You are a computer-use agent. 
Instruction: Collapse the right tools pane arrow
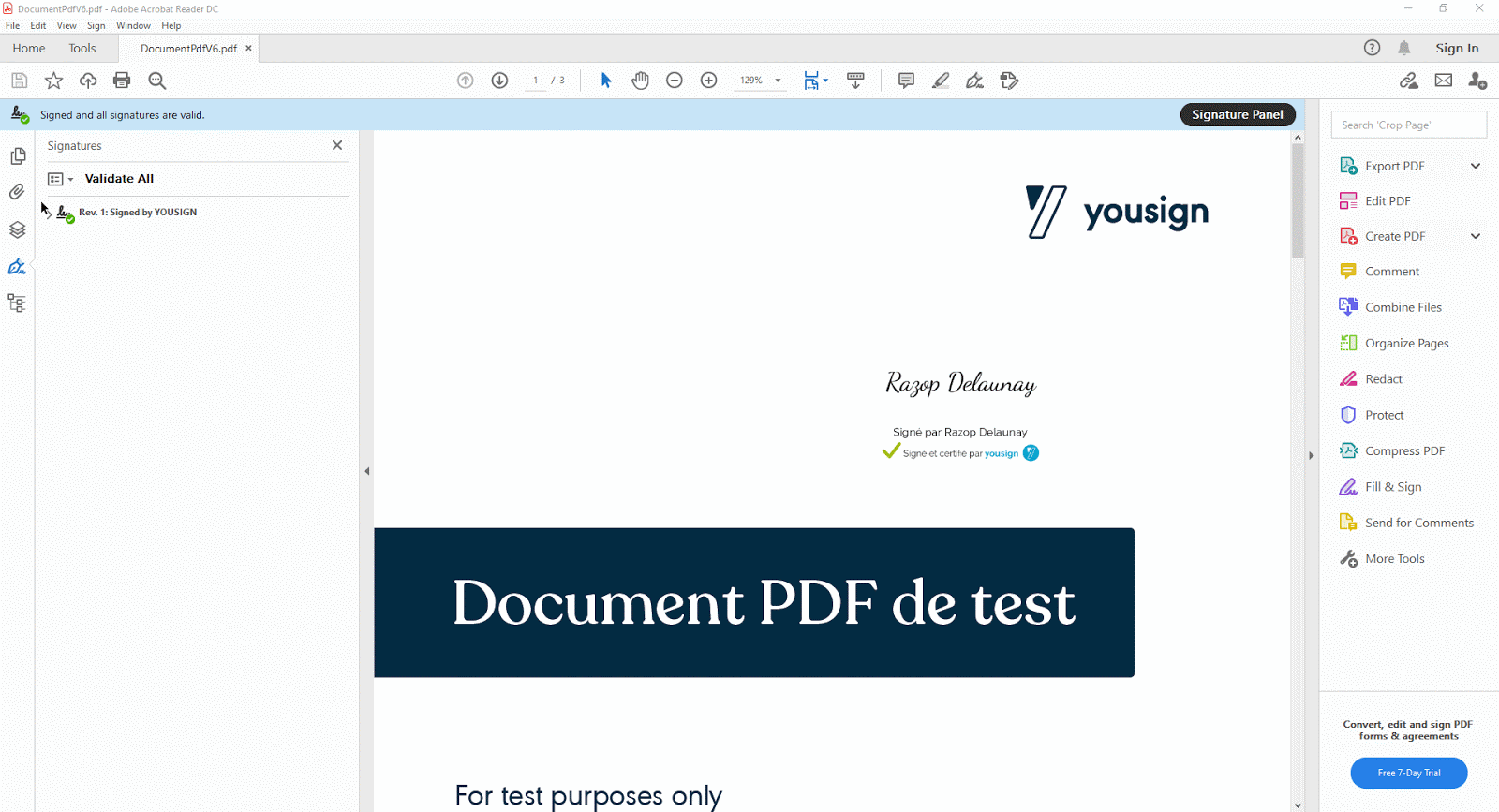tap(1311, 455)
